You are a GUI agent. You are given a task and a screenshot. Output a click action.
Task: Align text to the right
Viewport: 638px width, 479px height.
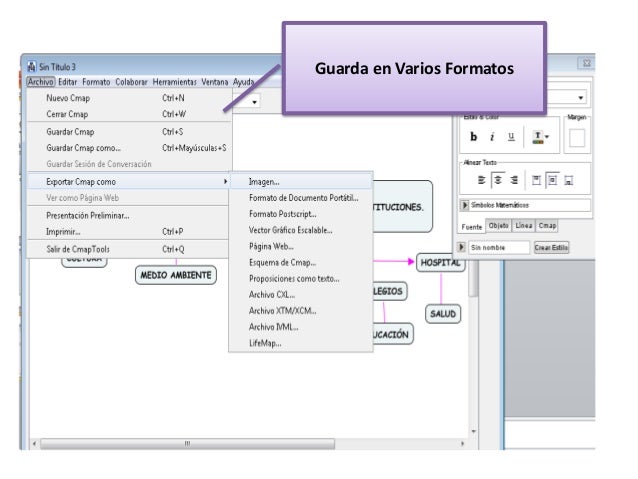pyautogui.click(x=514, y=180)
